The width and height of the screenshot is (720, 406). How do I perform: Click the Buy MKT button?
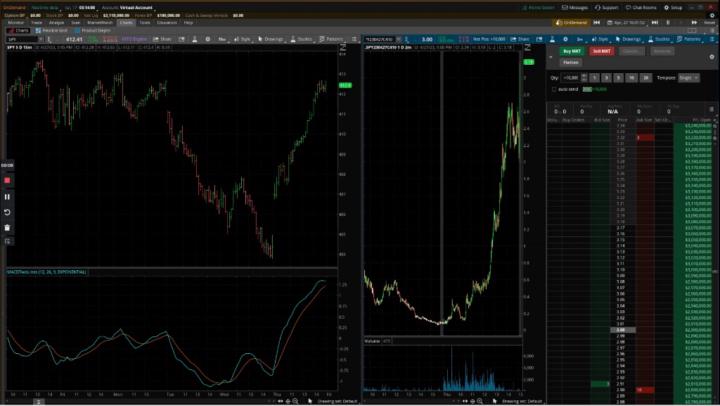tap(571, 50)
